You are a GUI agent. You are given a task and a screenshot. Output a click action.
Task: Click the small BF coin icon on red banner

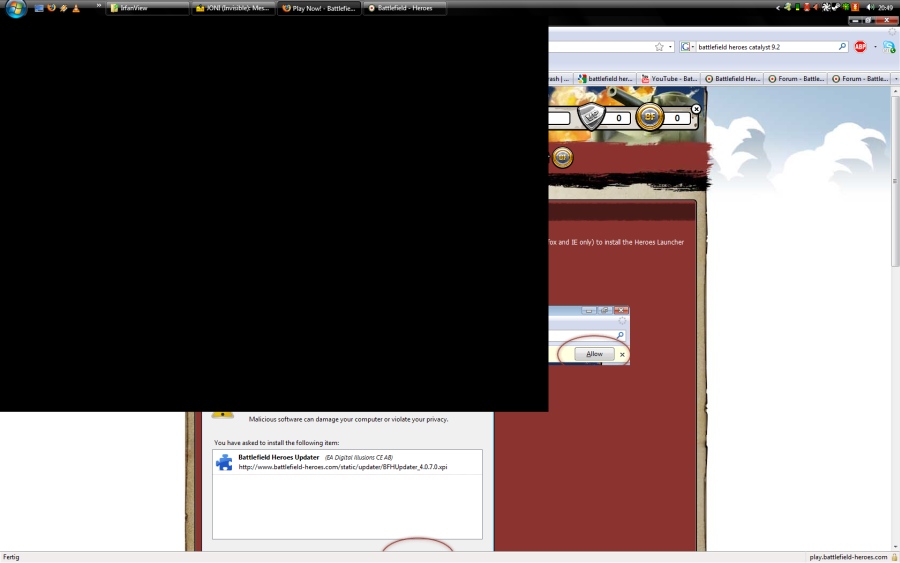pyautogui.click(x=562, y=157)
